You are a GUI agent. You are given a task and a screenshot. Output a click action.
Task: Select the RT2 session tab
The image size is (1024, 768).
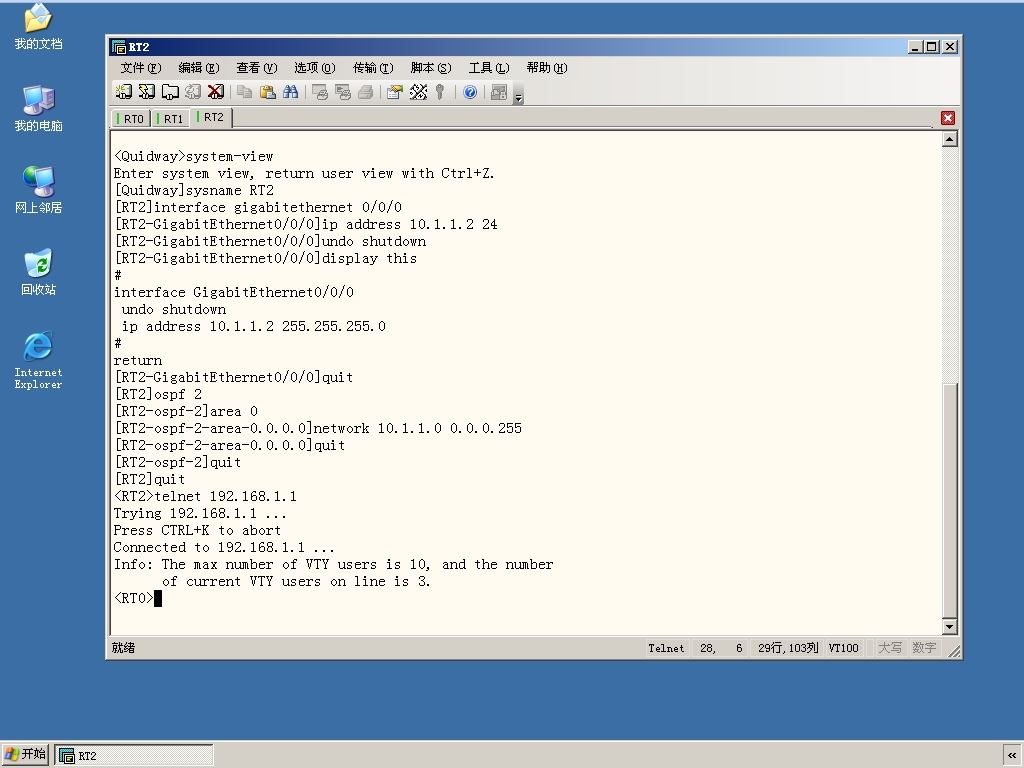click(x=210, y=118)
